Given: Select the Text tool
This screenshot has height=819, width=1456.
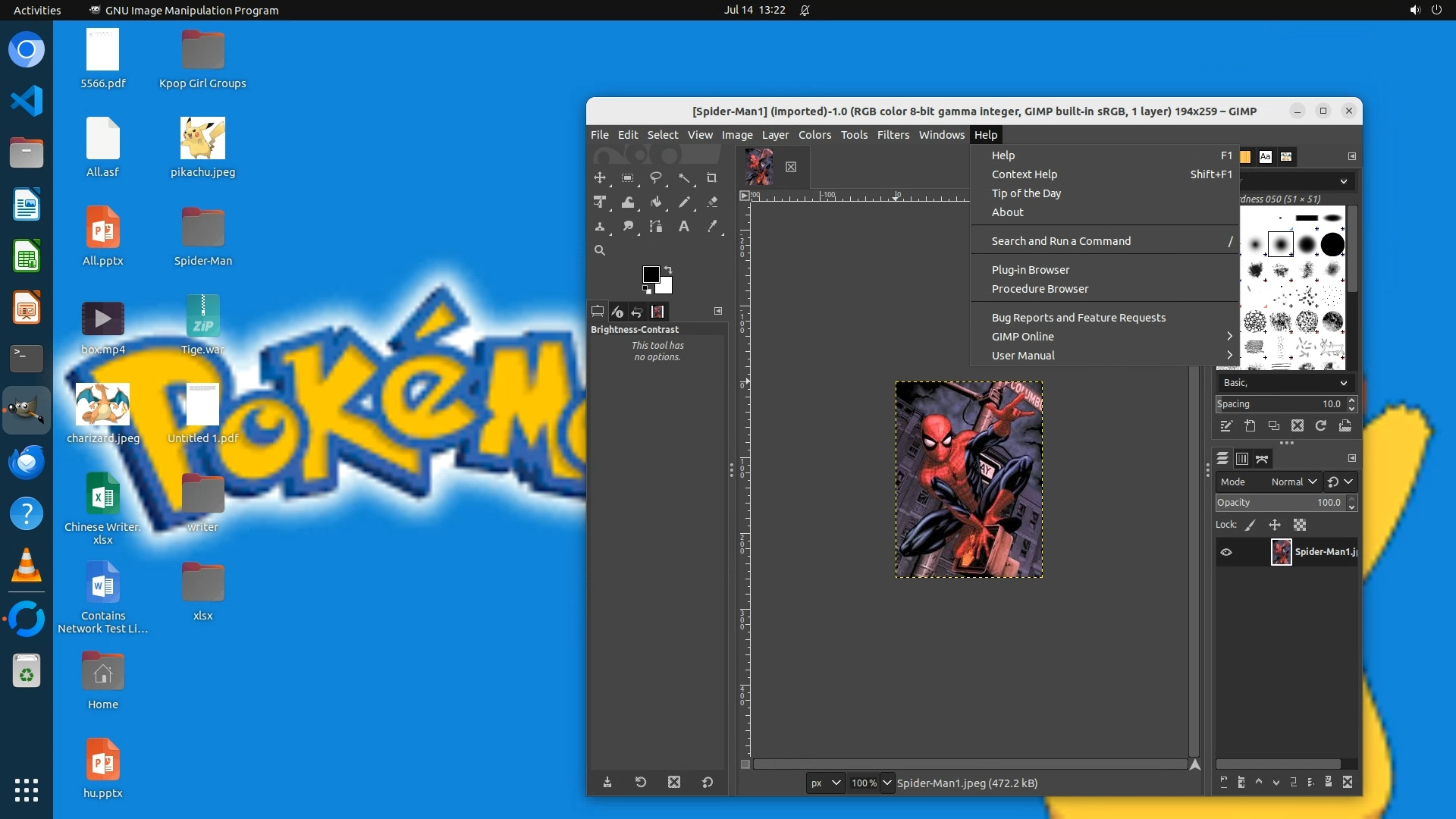Looking at the screenshot, I should [683, 227].
